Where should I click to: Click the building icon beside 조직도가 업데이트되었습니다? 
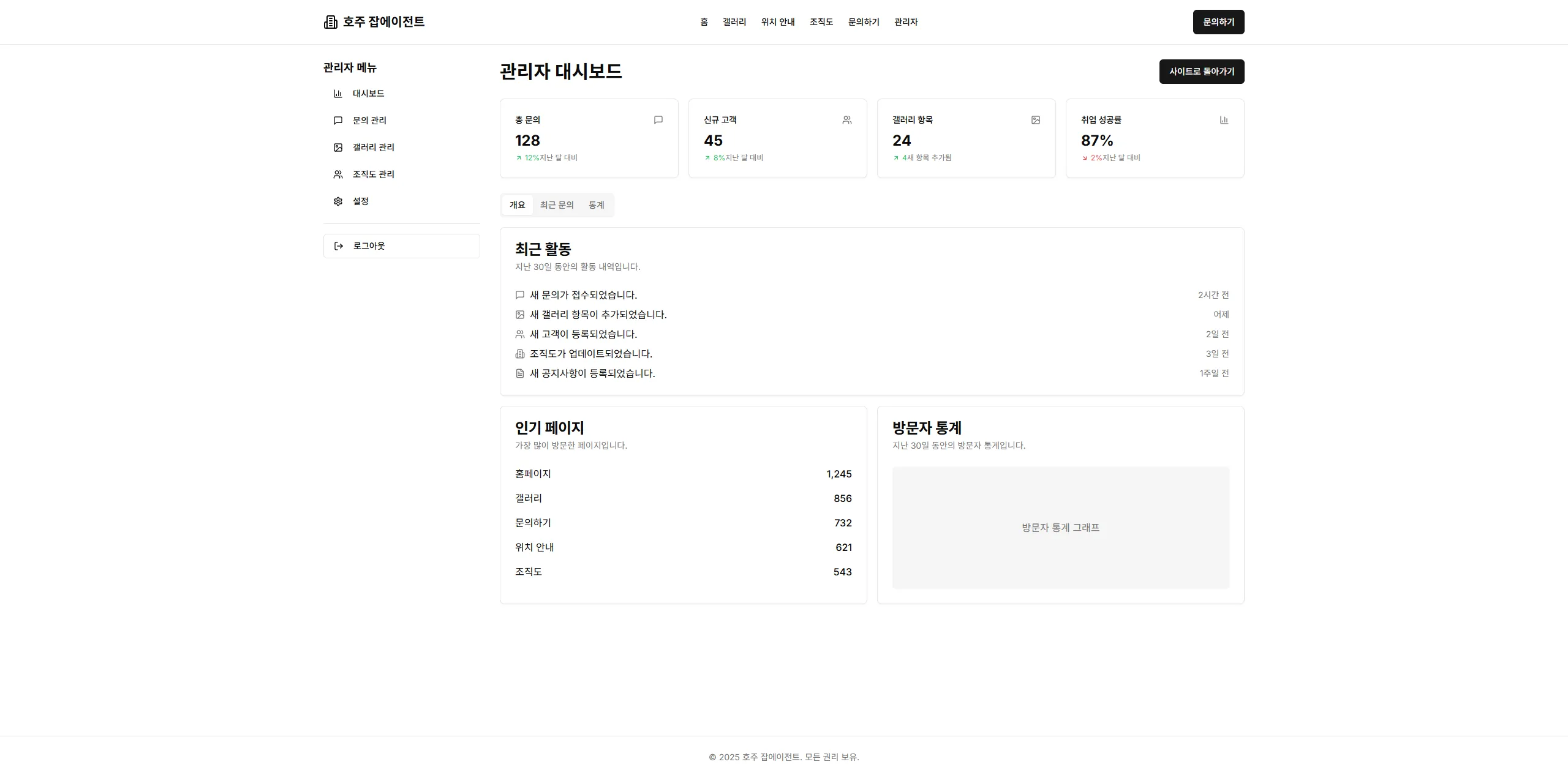pyautogui.click(x=520, y=354)
